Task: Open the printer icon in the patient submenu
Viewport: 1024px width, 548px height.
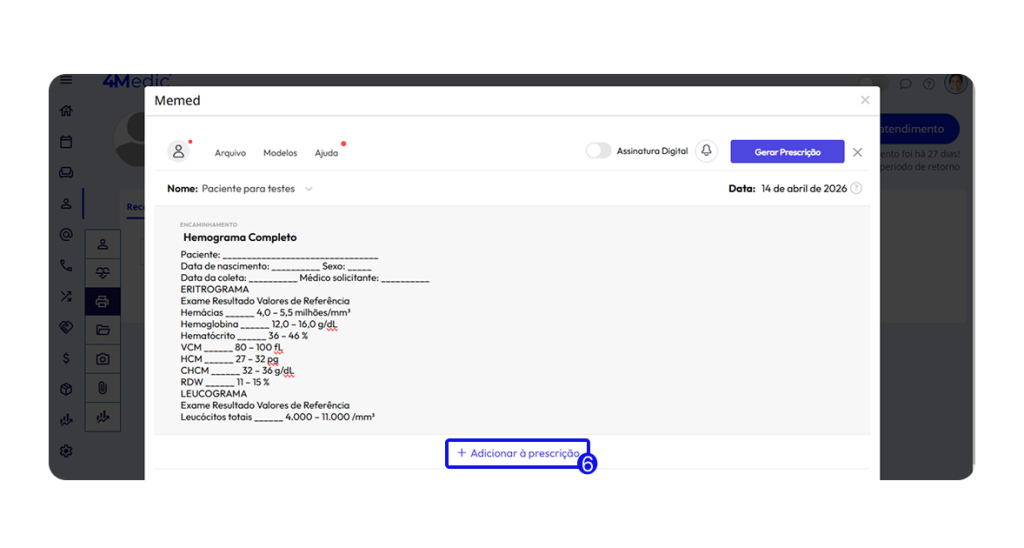Action: click(x=102, y=300)
